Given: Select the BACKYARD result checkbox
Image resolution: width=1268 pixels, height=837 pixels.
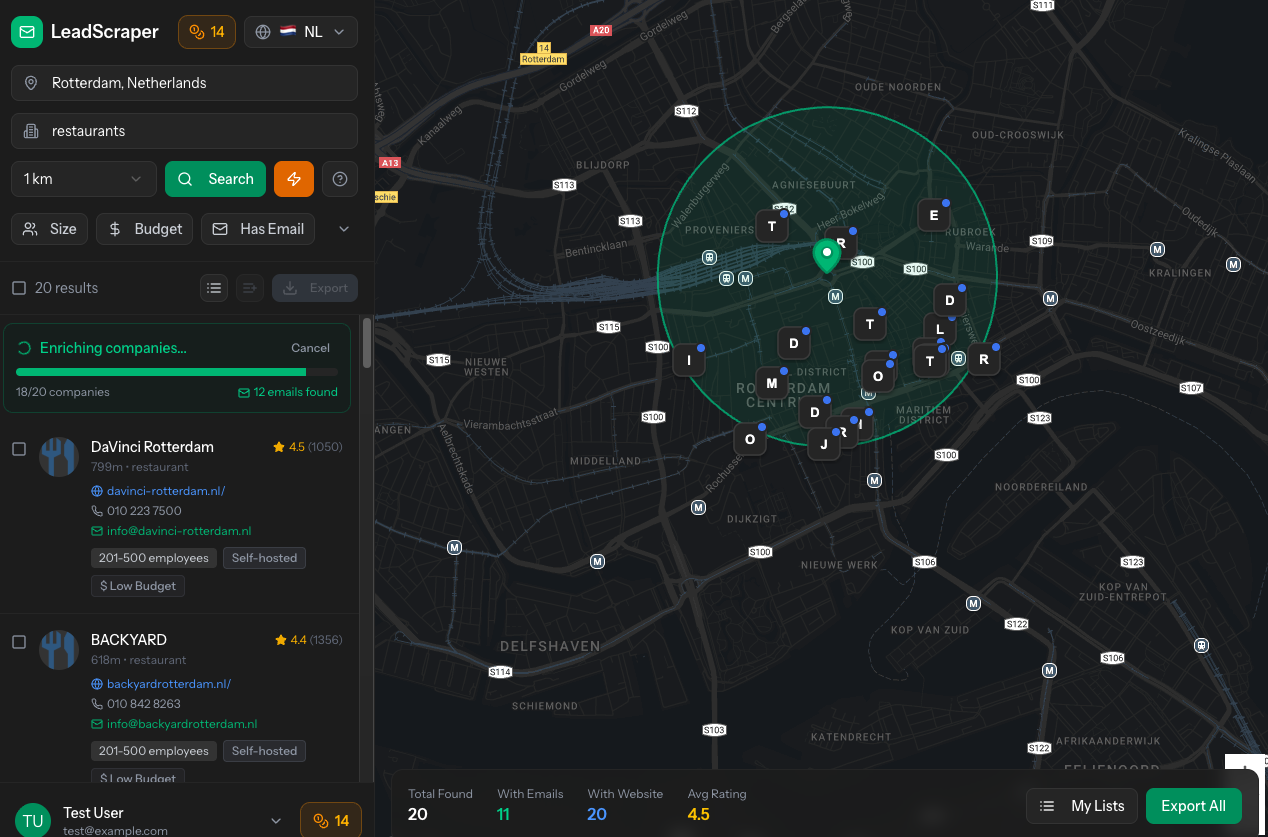Looking at the screenshot, I should 19,642.
